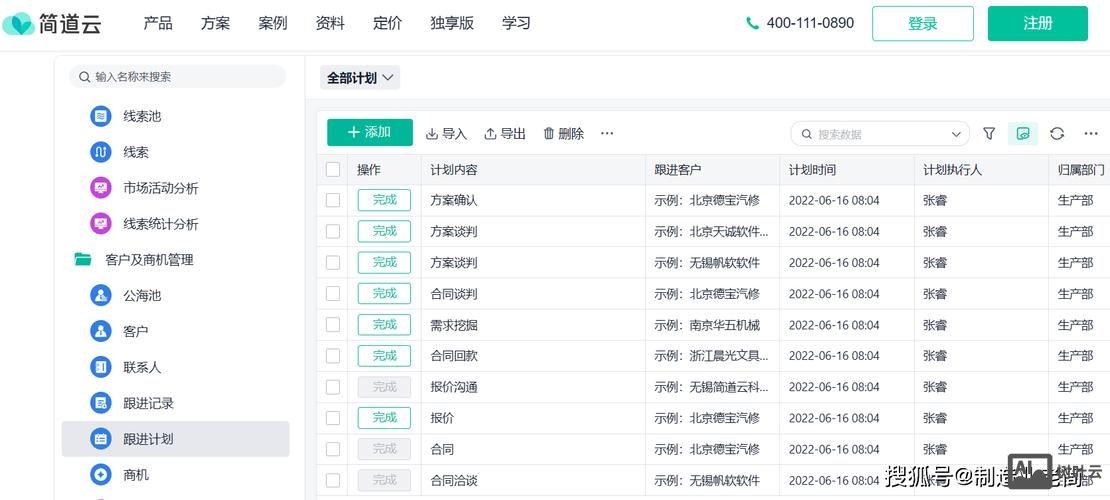Screen dimensions: 1110x500
Task: Go to the 定价 page
Action: pyautogui.click(x=387, y=23)
